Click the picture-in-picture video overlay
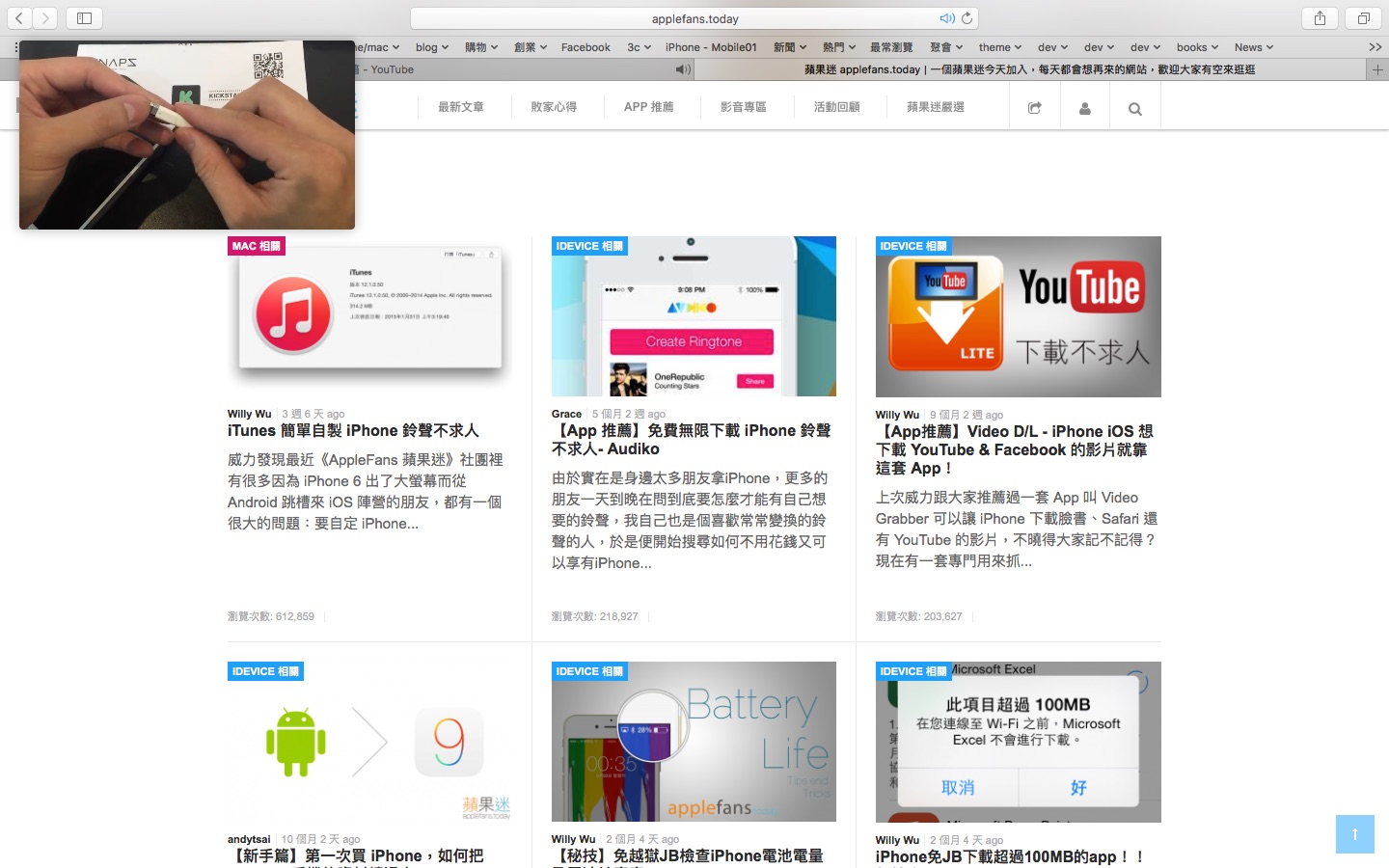Image resolution: width=1389 pixels, height=868 pixels. click(187, 135)
